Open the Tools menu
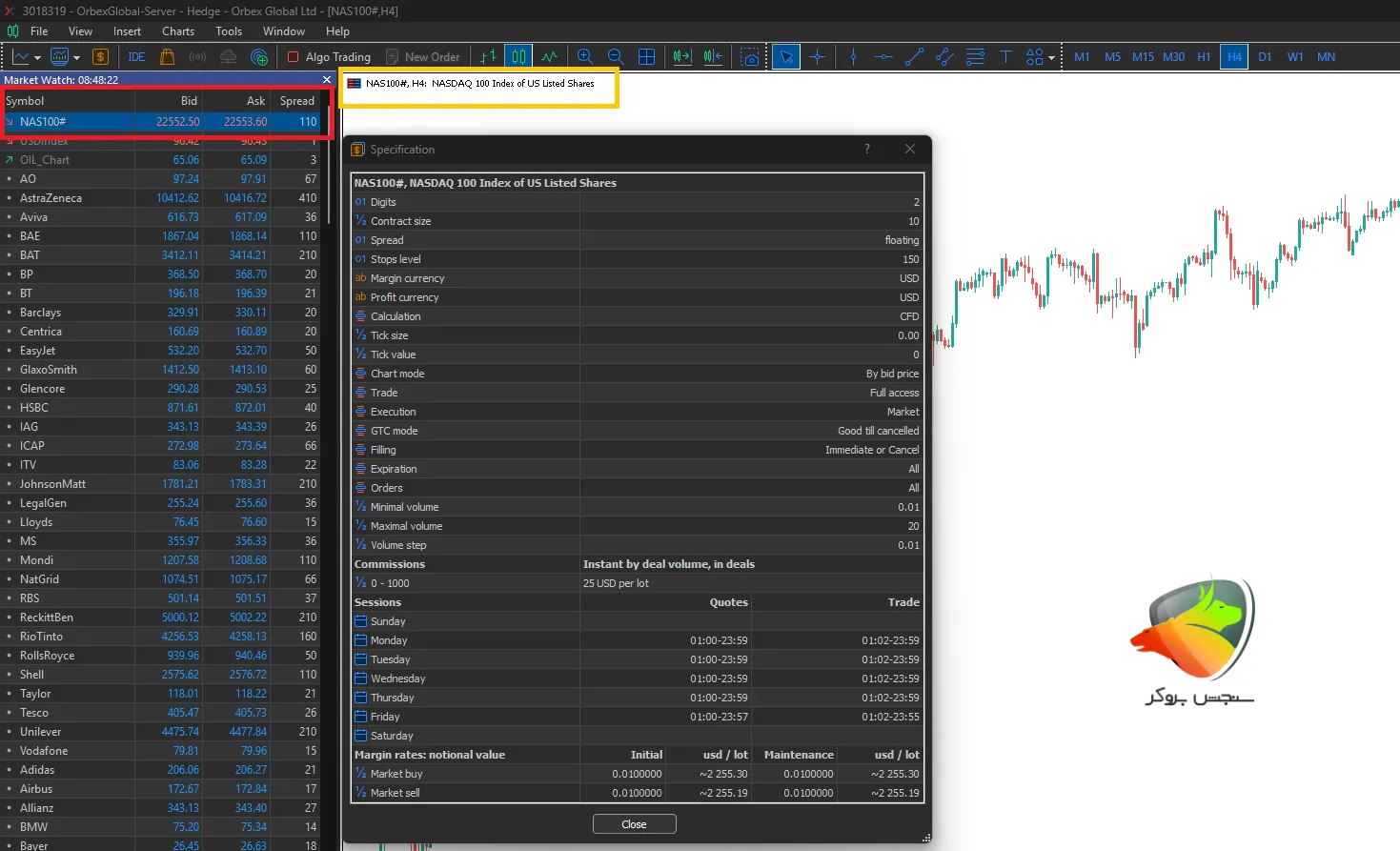1400x851 pixels. (x=229, y=31)
